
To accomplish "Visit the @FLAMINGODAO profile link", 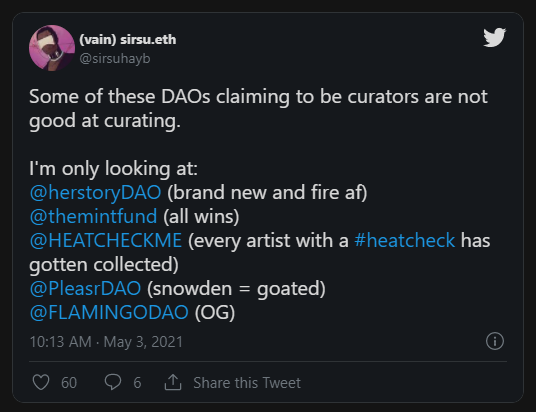I will (109, 312).
